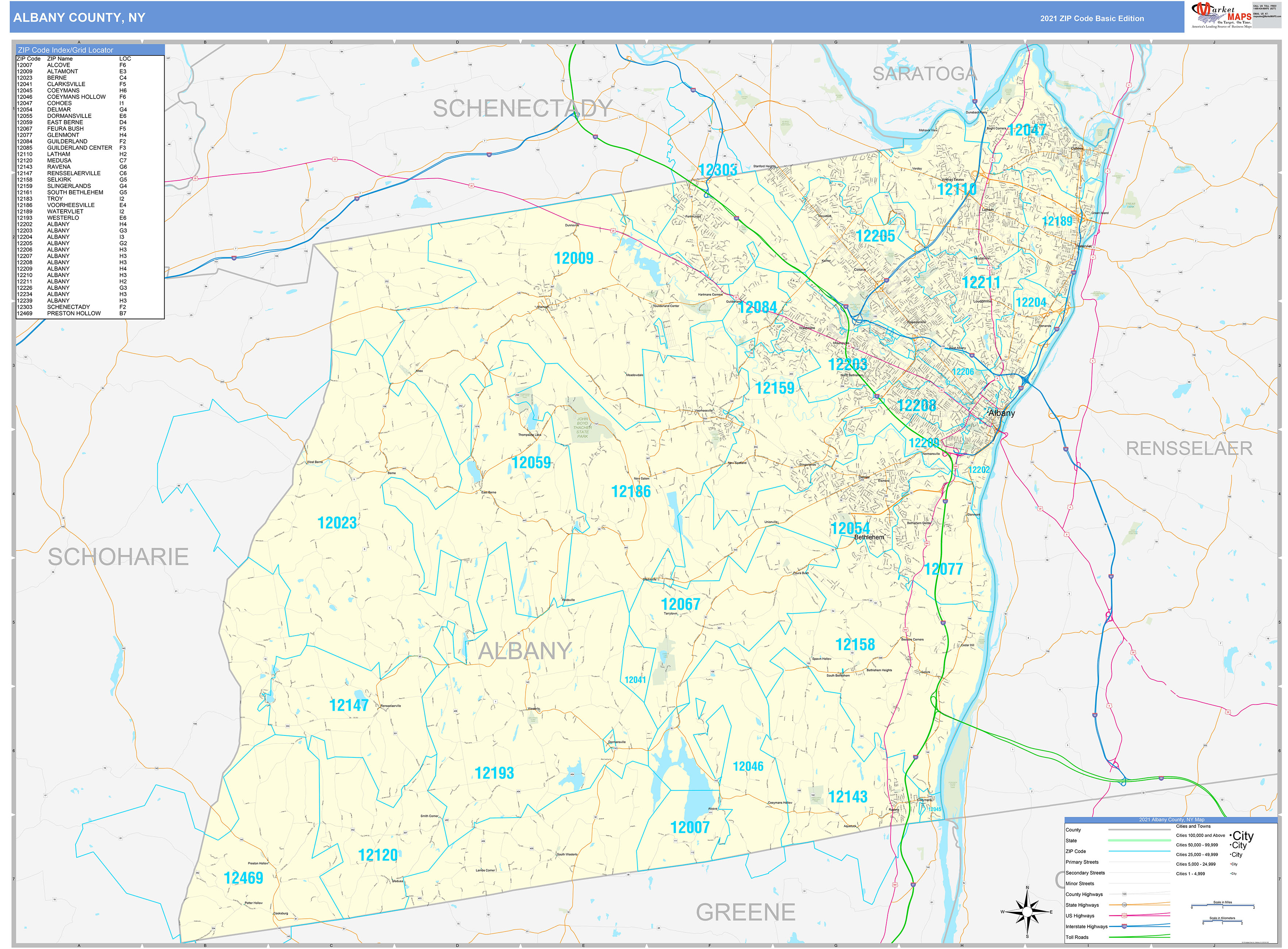Viewport: 1288px width, 949px height.
Task: Select the 'ALBANY COUNTY, NY' map title
Action: (x=79, y=18)
